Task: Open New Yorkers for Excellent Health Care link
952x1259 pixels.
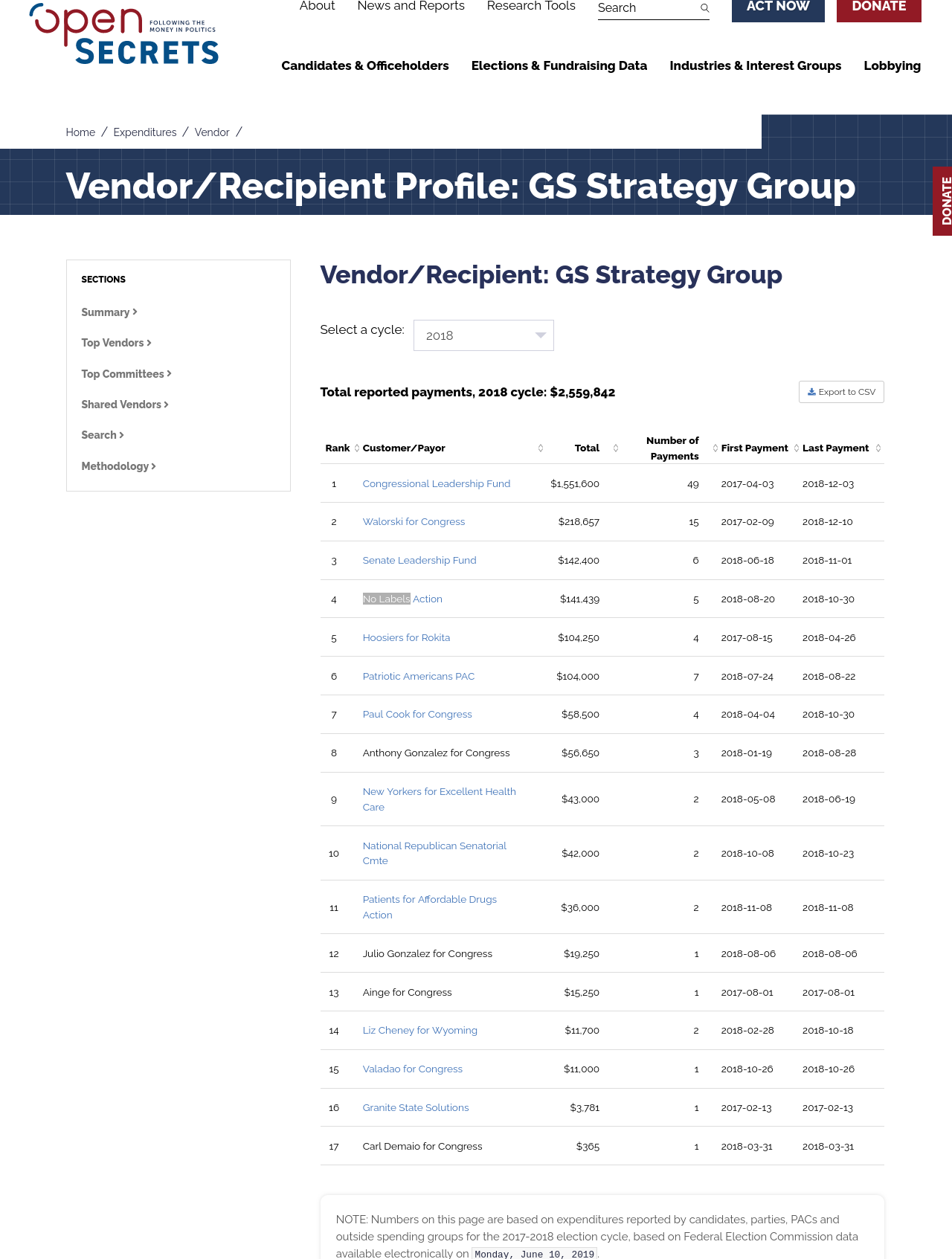Action: pyautogui.click(x=439, y=799)
